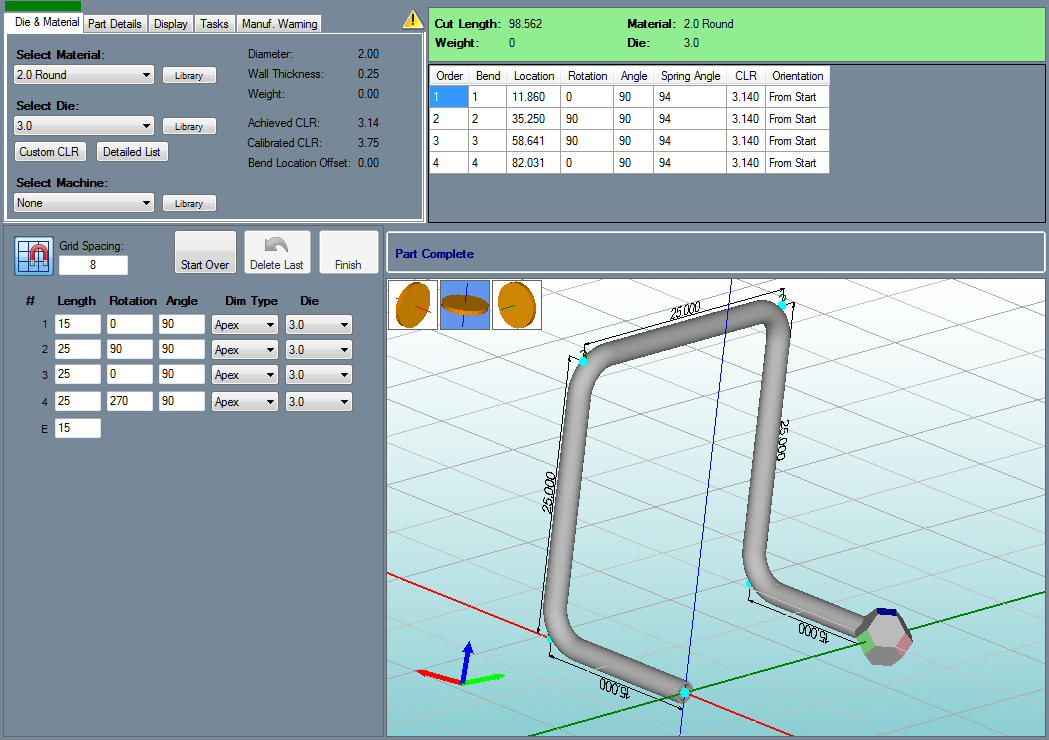The height and width of the screenshot is (740, 1049).
Task: Click the Rotation field of bend 2
Action: pyautogui.click(x=130, y=349)
